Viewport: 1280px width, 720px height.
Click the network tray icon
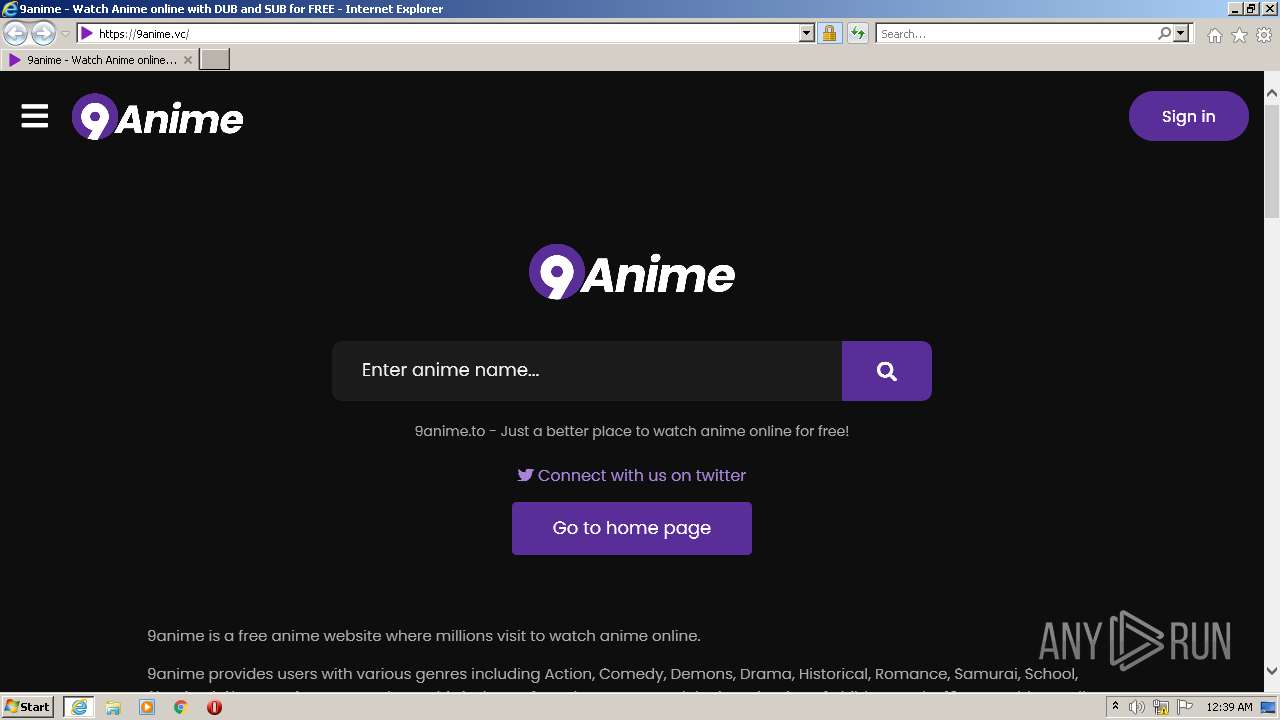1161,707
